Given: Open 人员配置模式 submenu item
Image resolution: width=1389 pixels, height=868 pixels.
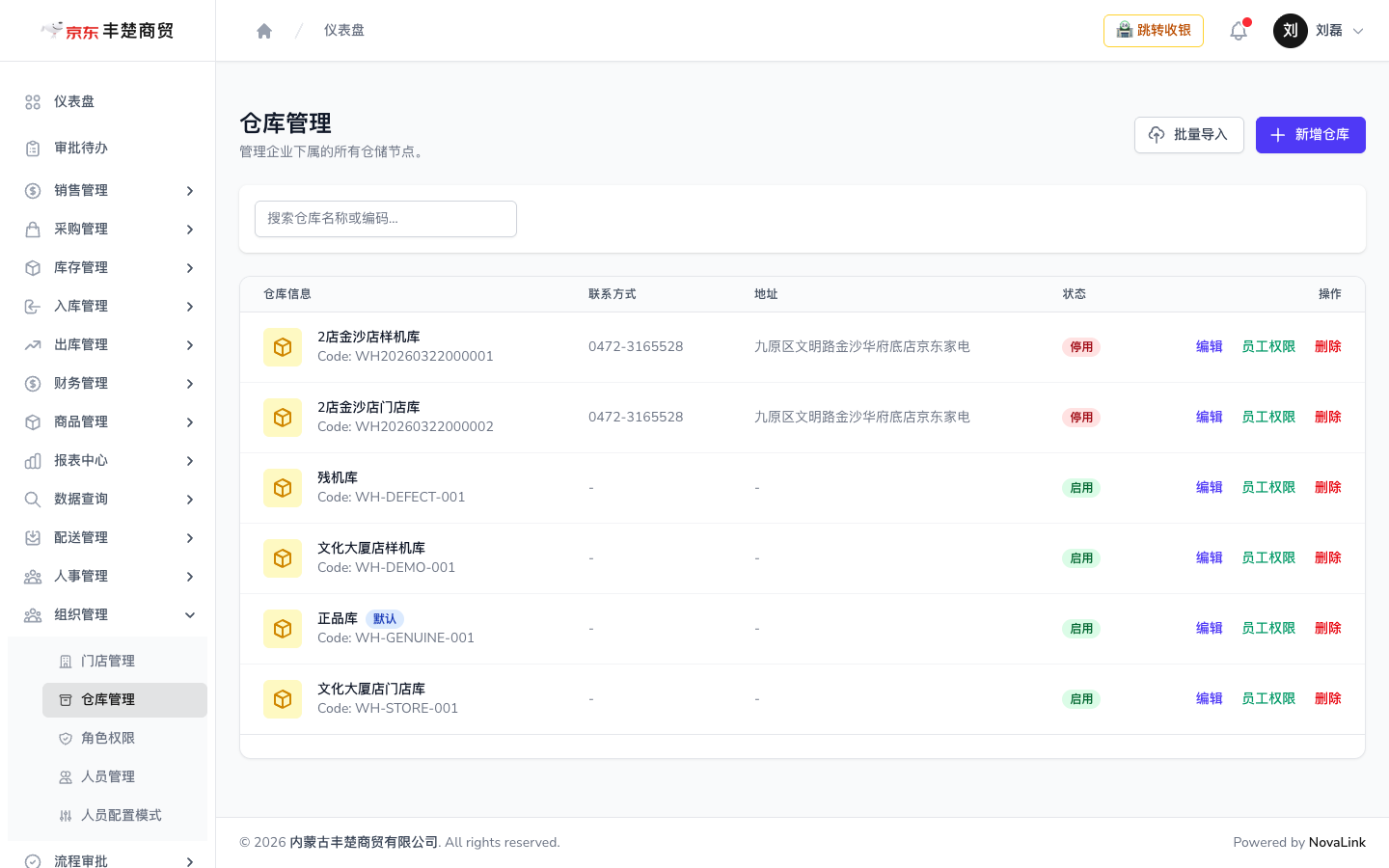Looking at the screenshot, I should 124,816.
